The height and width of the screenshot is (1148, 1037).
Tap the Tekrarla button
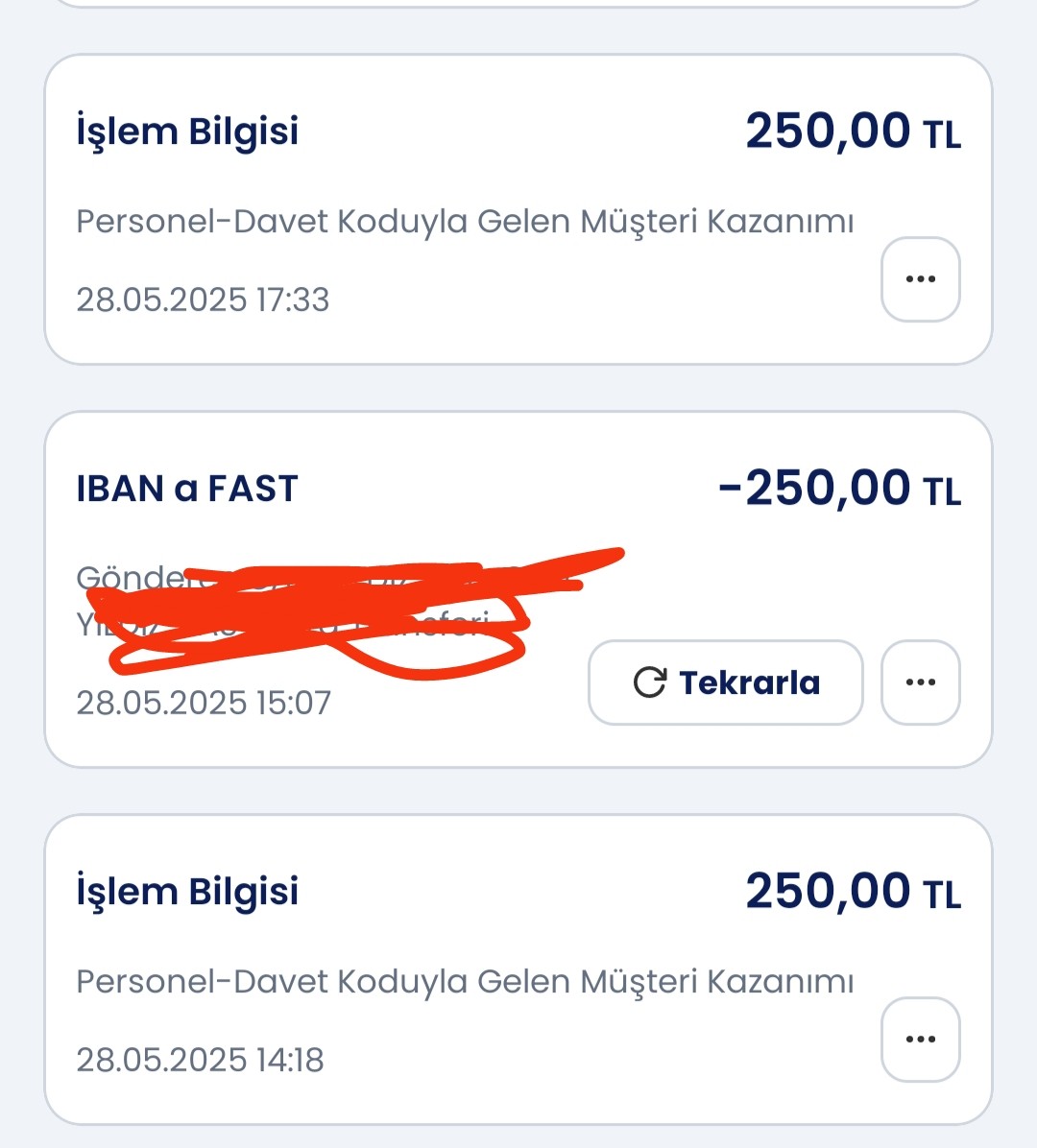tap(726, 682)
